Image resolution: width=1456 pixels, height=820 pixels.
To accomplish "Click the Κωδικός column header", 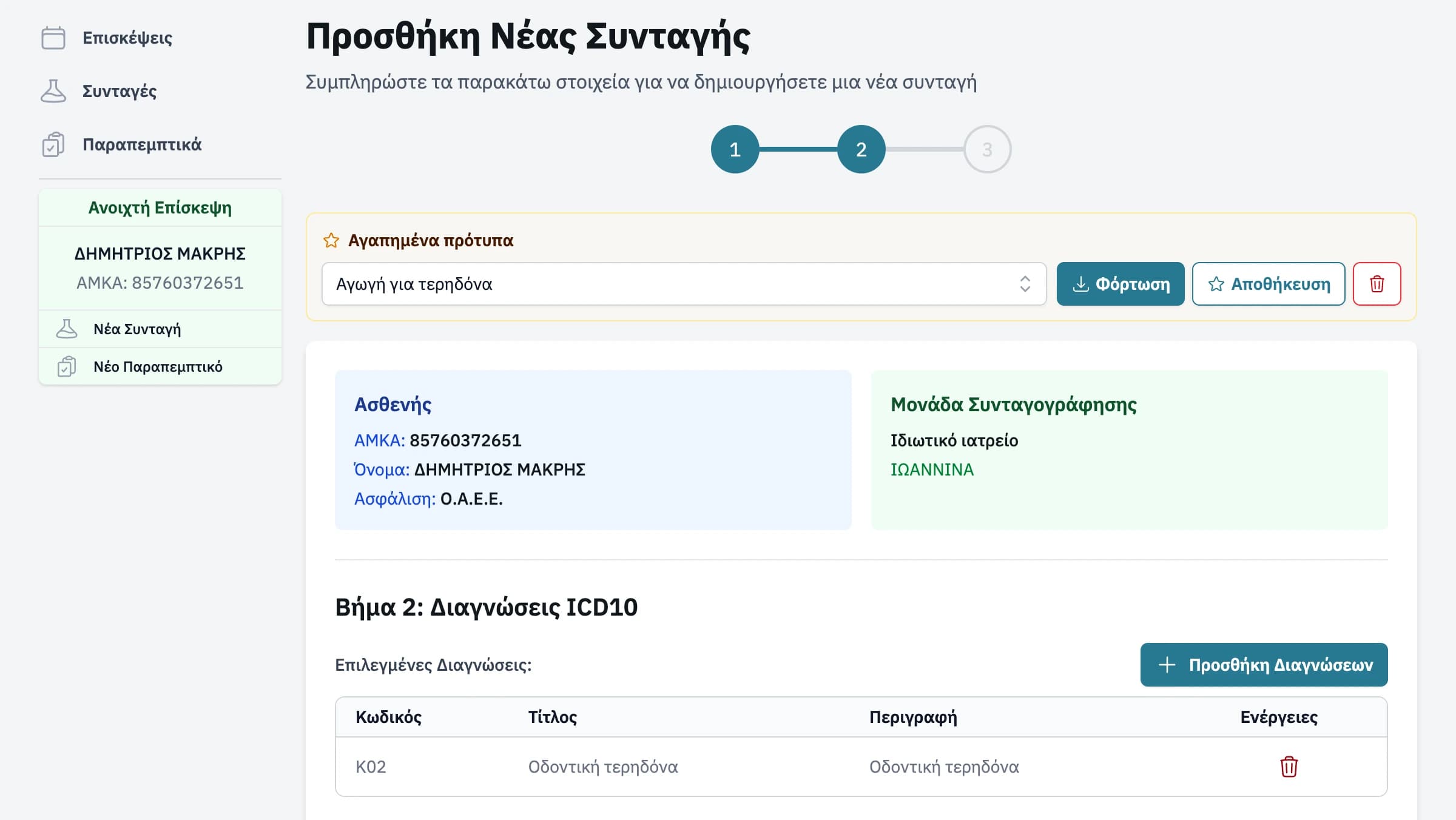I will (388, 717).
